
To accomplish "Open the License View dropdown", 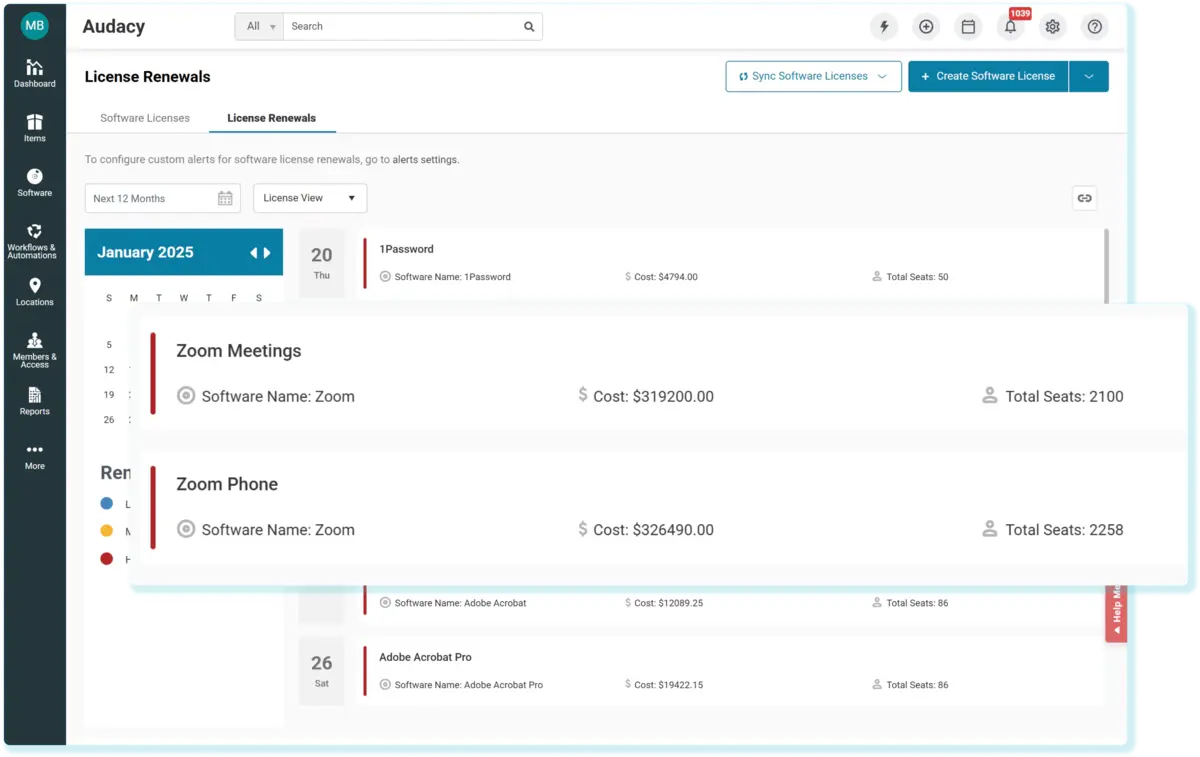I will pyautogui.click(x=309, y=198).
